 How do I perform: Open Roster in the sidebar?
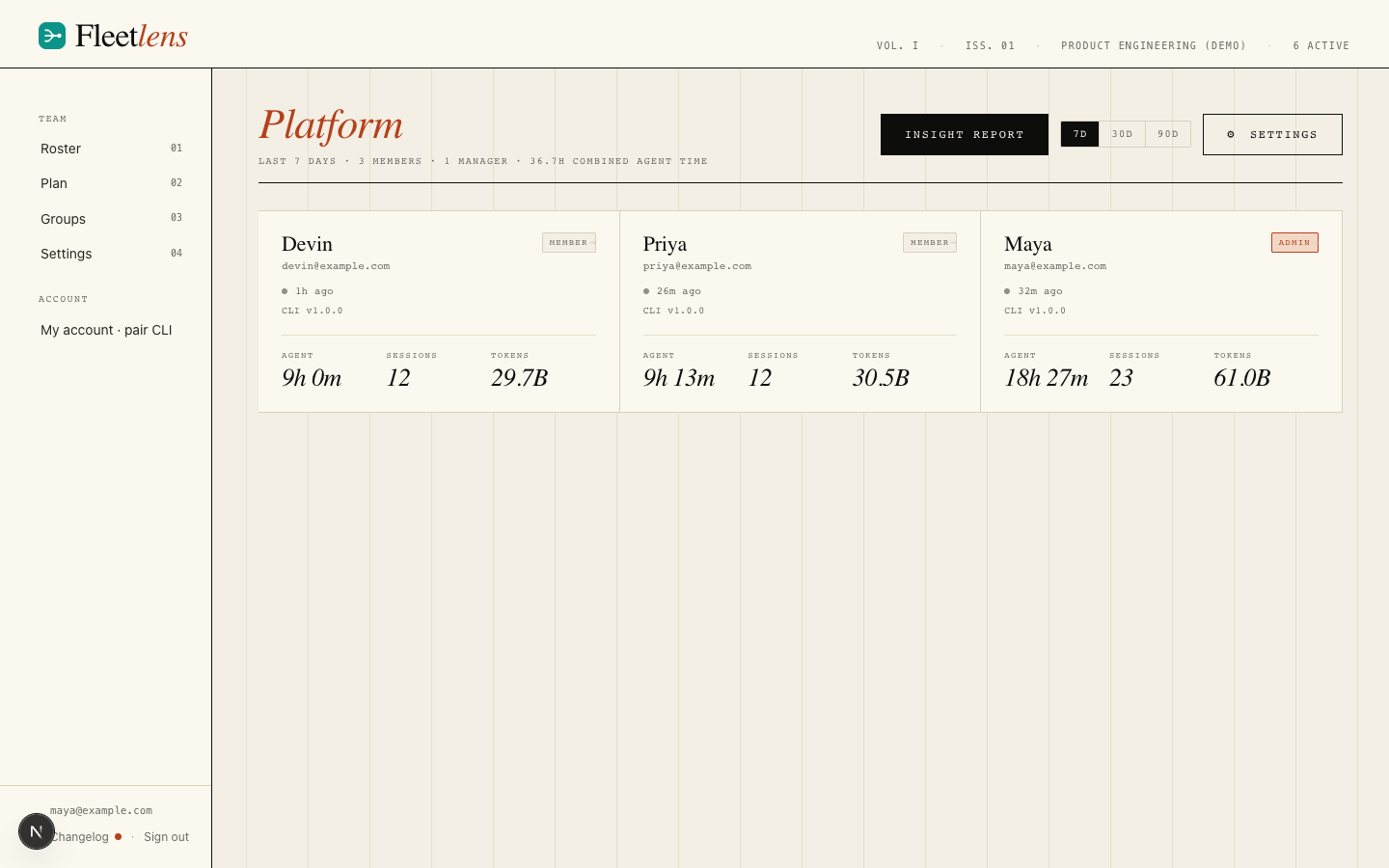tap(111, 149)
